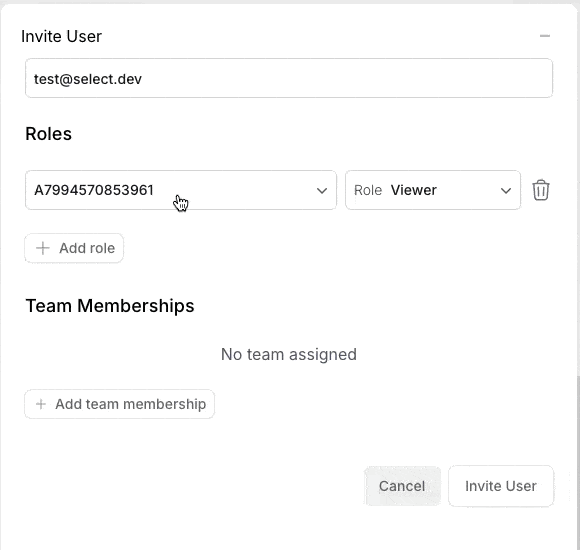Click the vertical scrollbar on the right edge
580x550 pixels.
coord(578,462)
